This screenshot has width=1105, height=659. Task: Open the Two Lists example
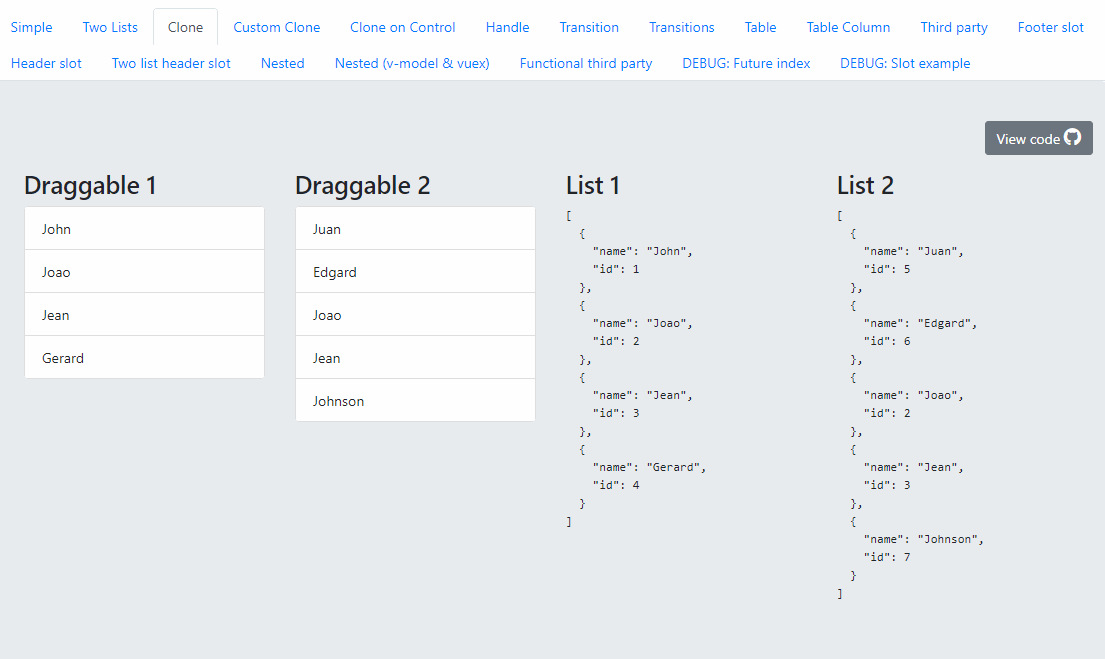(110, 27)
